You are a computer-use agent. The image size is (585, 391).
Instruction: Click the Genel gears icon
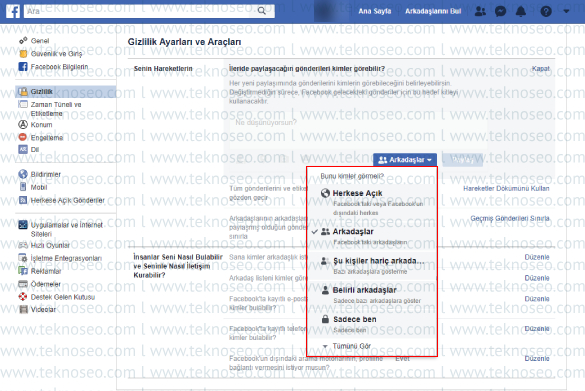coord(23,40)
